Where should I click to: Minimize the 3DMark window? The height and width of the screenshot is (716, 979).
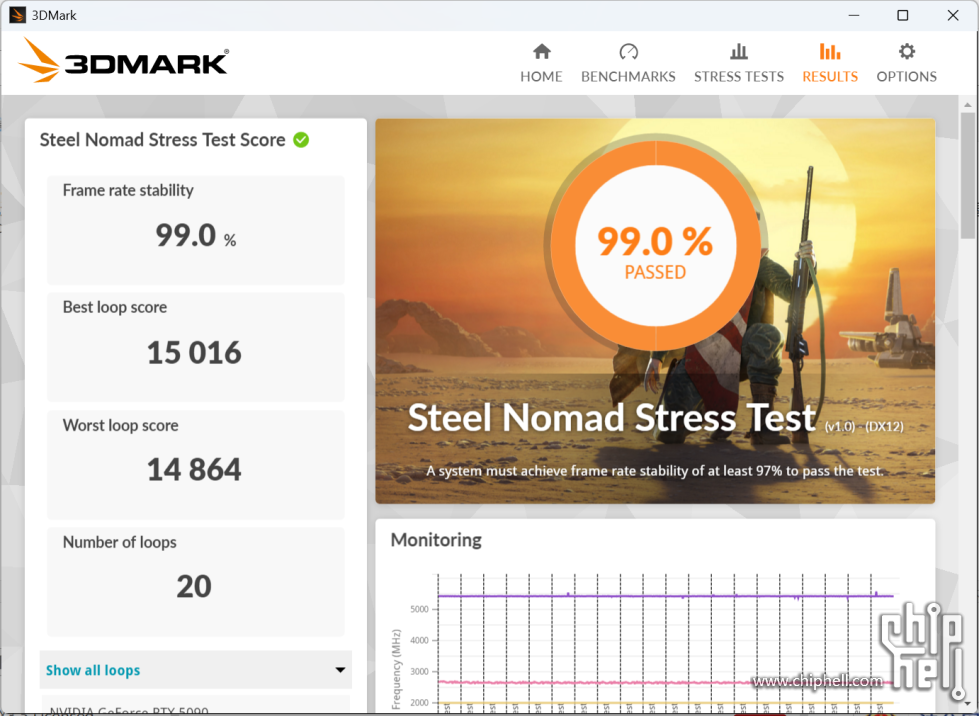tap(854, 15)
